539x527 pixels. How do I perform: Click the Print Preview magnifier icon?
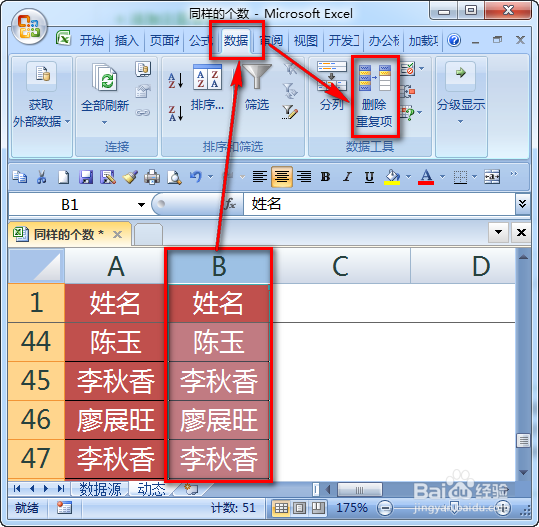174,177
